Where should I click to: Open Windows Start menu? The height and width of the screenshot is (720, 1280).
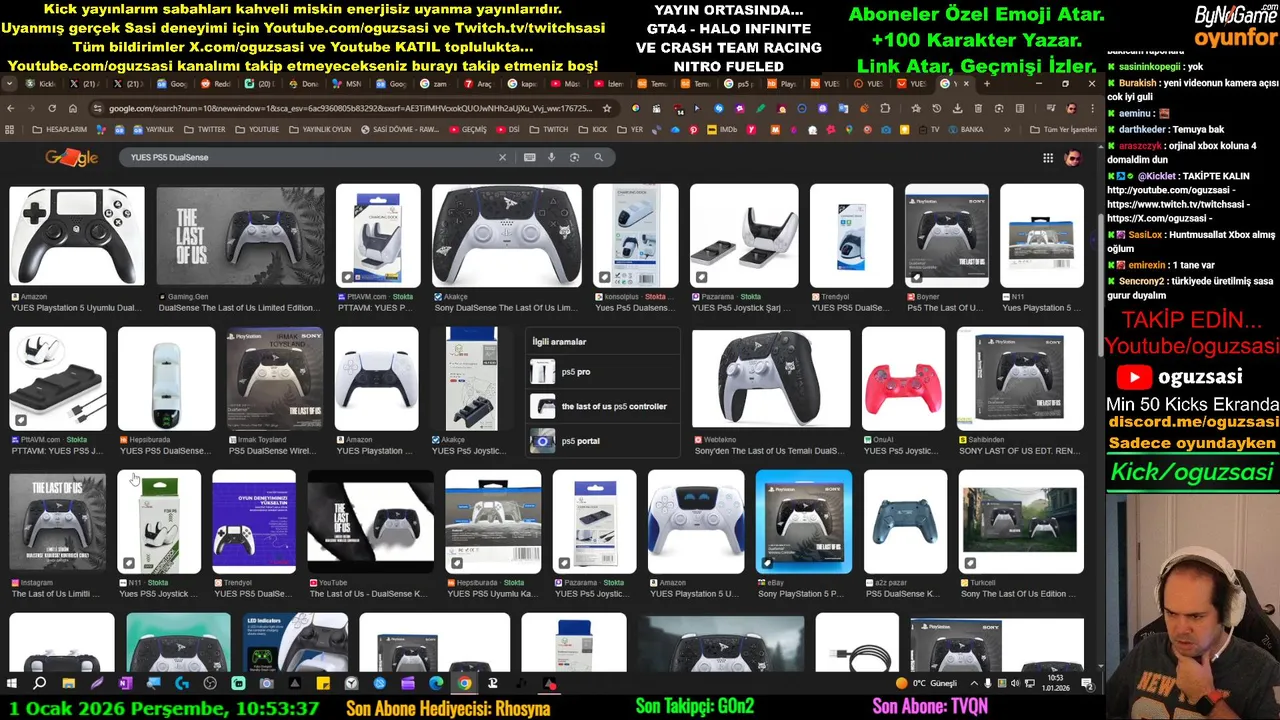(x=11, y=684)
